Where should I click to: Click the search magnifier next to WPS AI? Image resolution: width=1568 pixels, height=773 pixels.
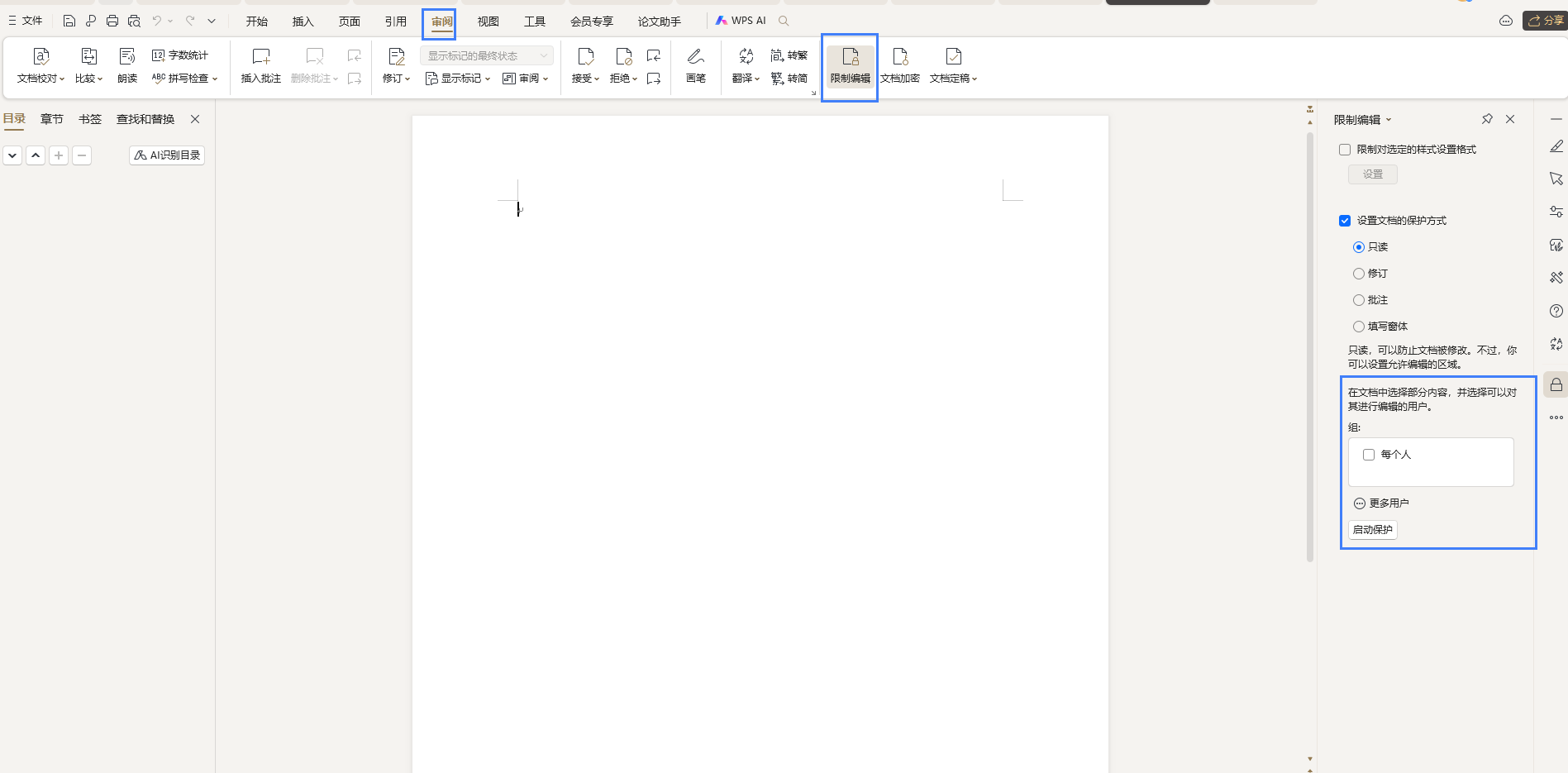pos(784,21)
